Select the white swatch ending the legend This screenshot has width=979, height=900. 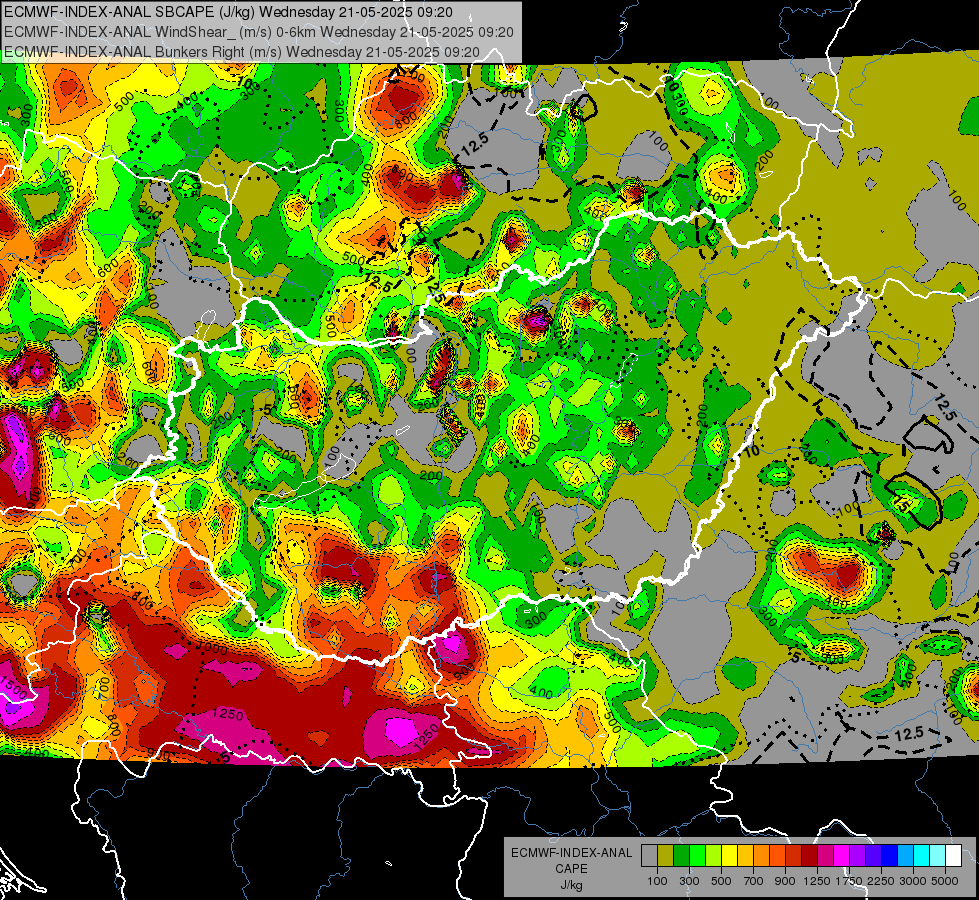coord(953,856)
